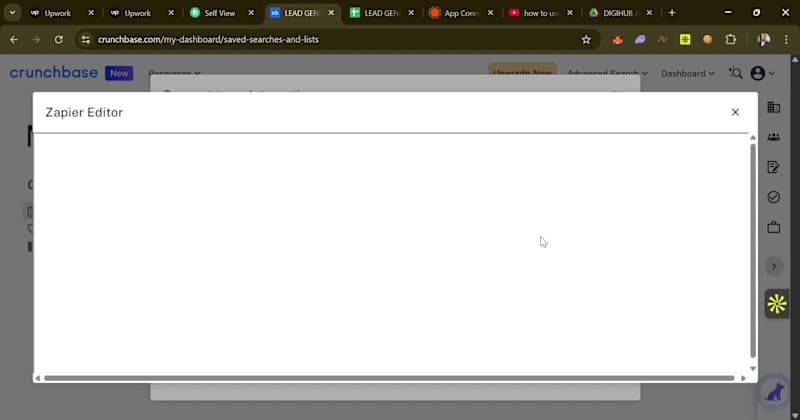Reload the Crunchbase page
The width and height of the screenshot is (800, 420).
[59, 39]
